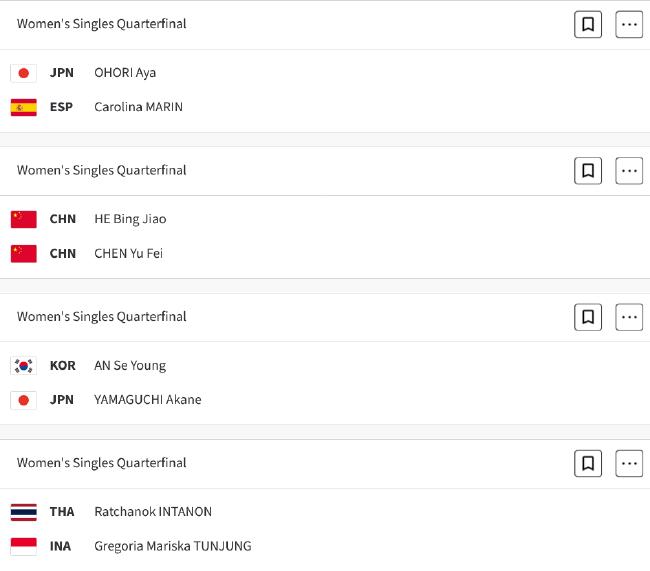Bookmark the INTANON vs TUNJUNG quarterfinal
650x571 pixels.
588,463
